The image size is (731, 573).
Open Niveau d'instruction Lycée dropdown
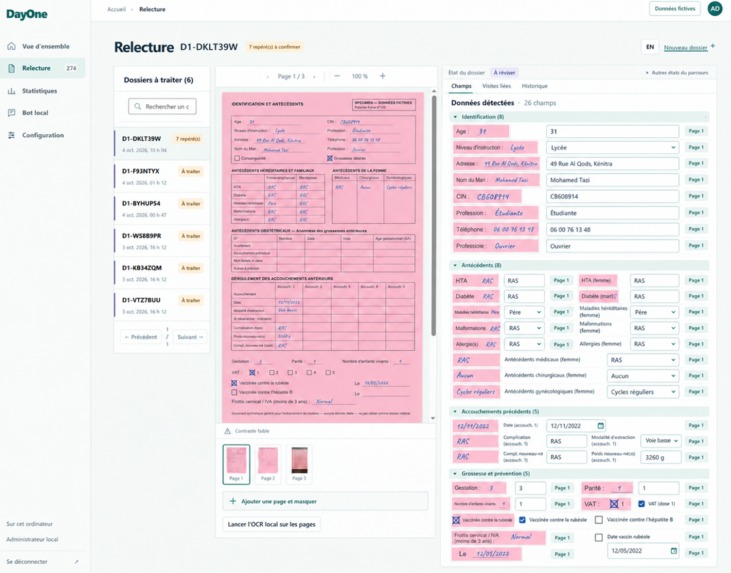(612, 147)
